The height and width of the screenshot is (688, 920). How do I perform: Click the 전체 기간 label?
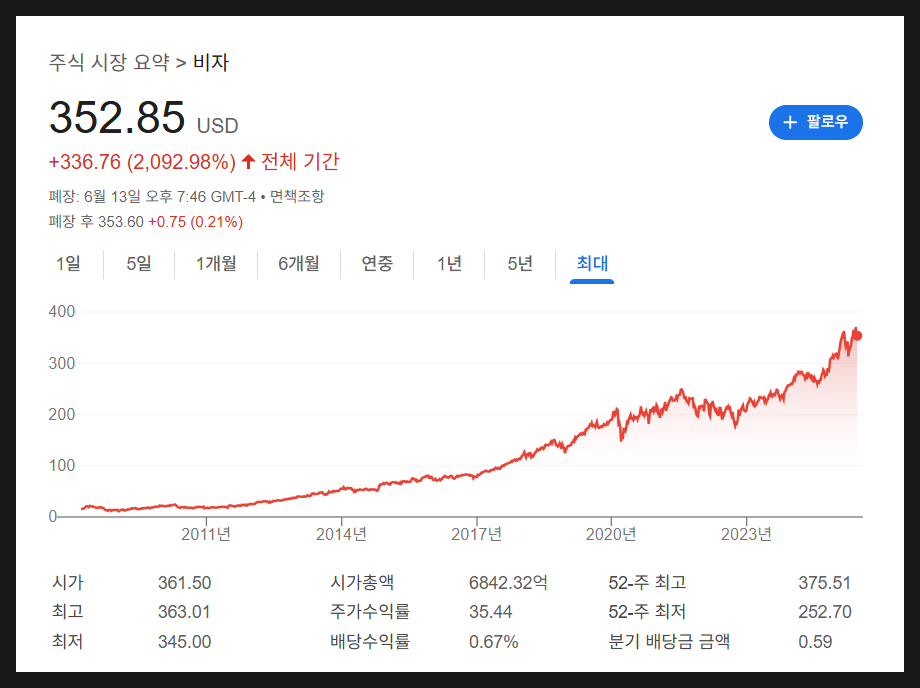click(300, 161)
